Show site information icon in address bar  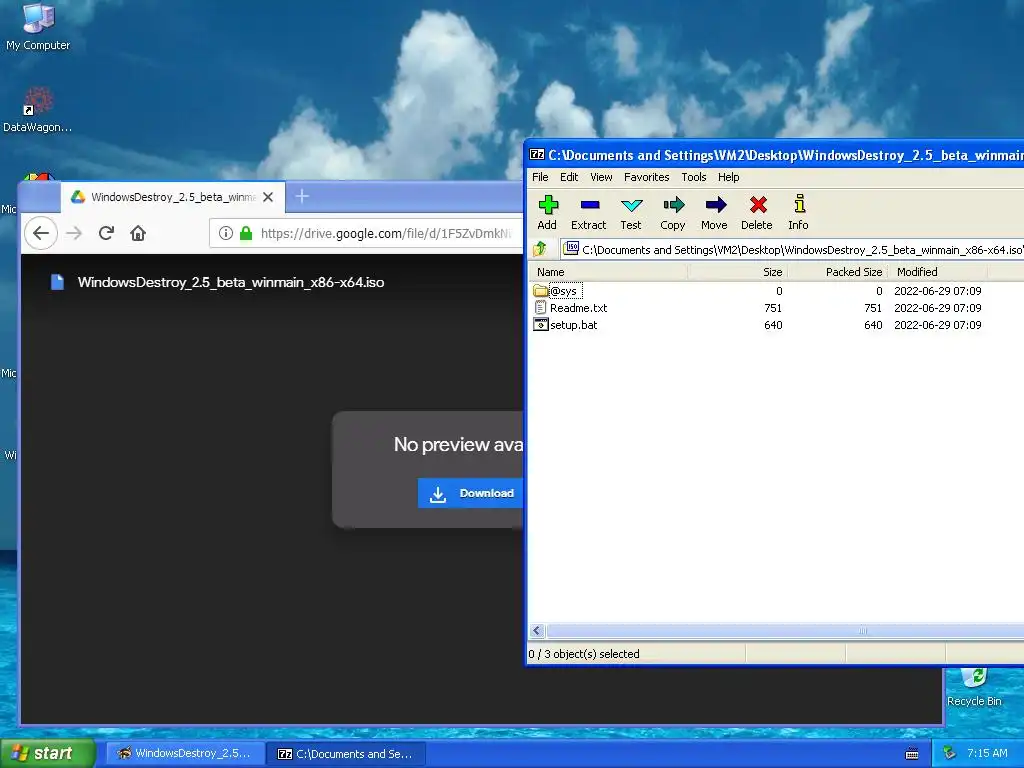coord(226,233)
